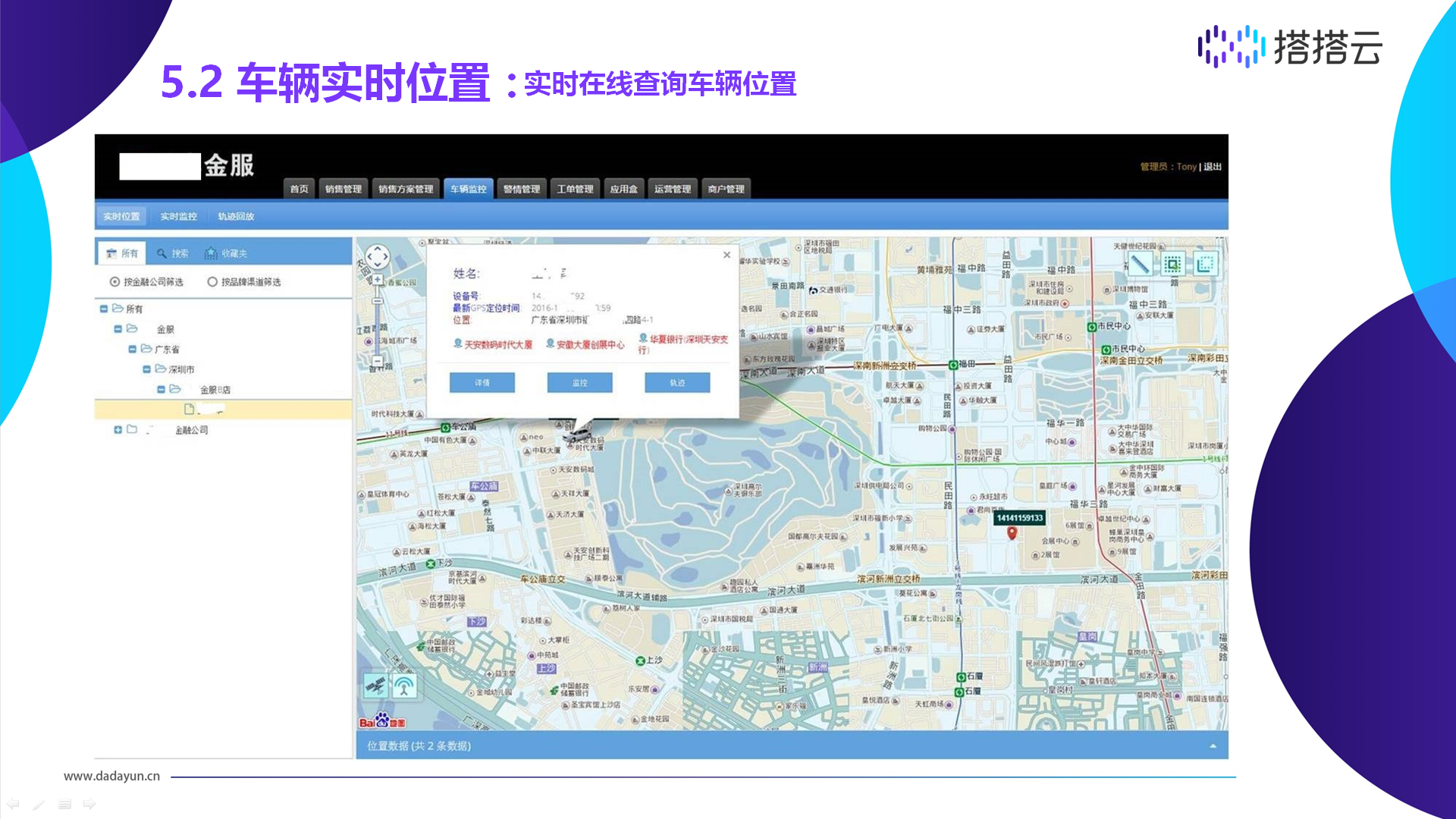The height and width of the screenshot is (819, 1456).
Task: Click the 监控 button in popup
Action: [x=579, y=383]
